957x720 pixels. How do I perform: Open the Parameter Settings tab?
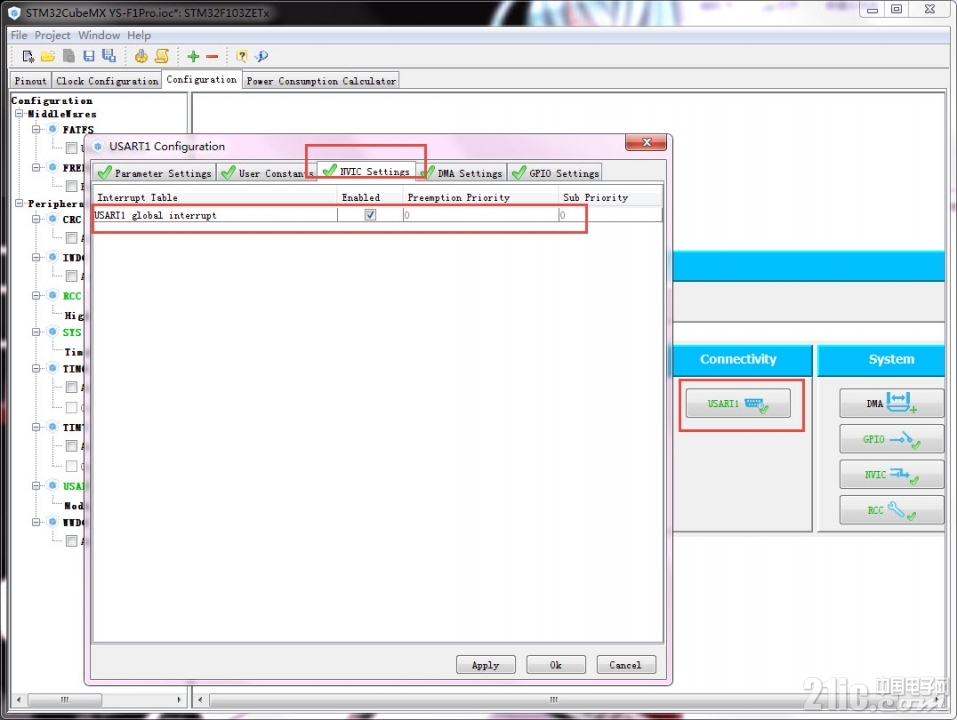click(154, 173)
